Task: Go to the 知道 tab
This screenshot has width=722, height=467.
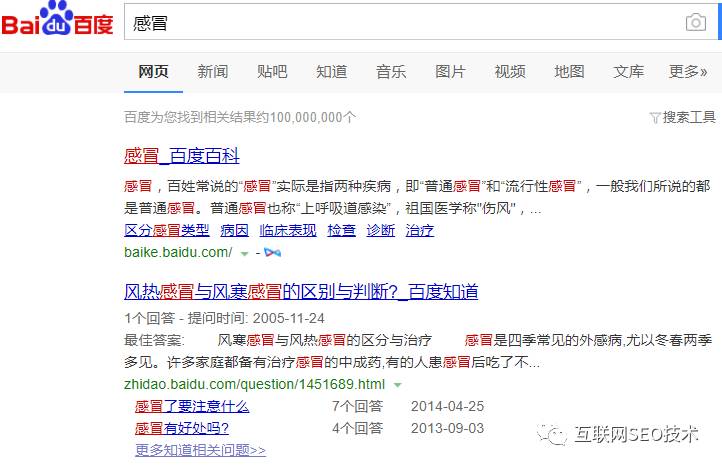Action: point(332,72)
